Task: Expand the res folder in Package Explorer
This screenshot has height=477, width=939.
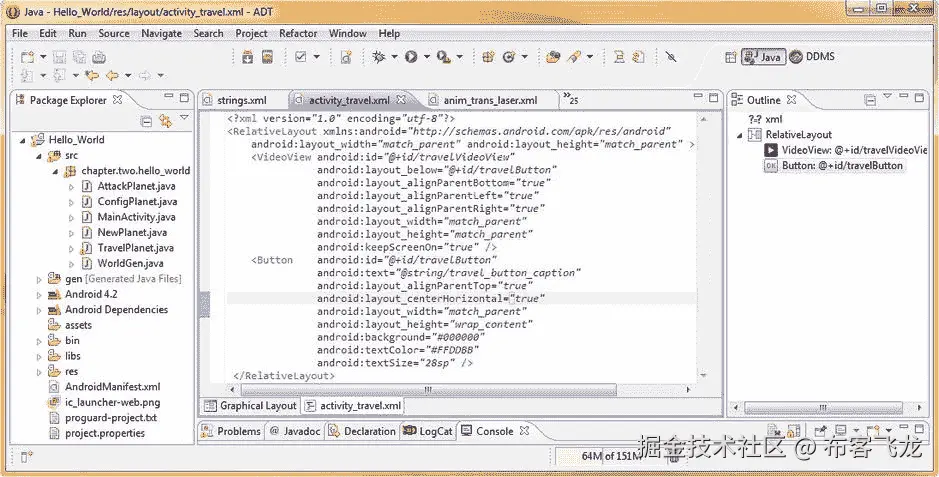Action: point(39,372)
